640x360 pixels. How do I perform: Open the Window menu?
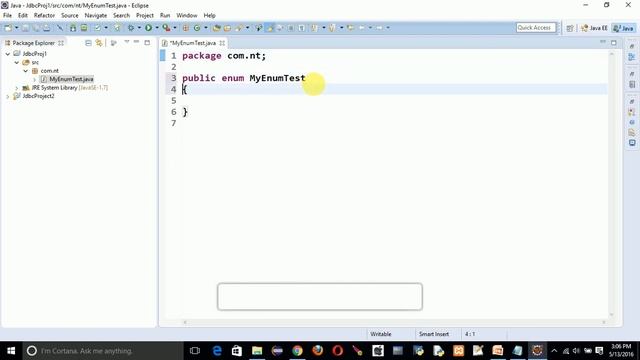click(x=187, y=16)
